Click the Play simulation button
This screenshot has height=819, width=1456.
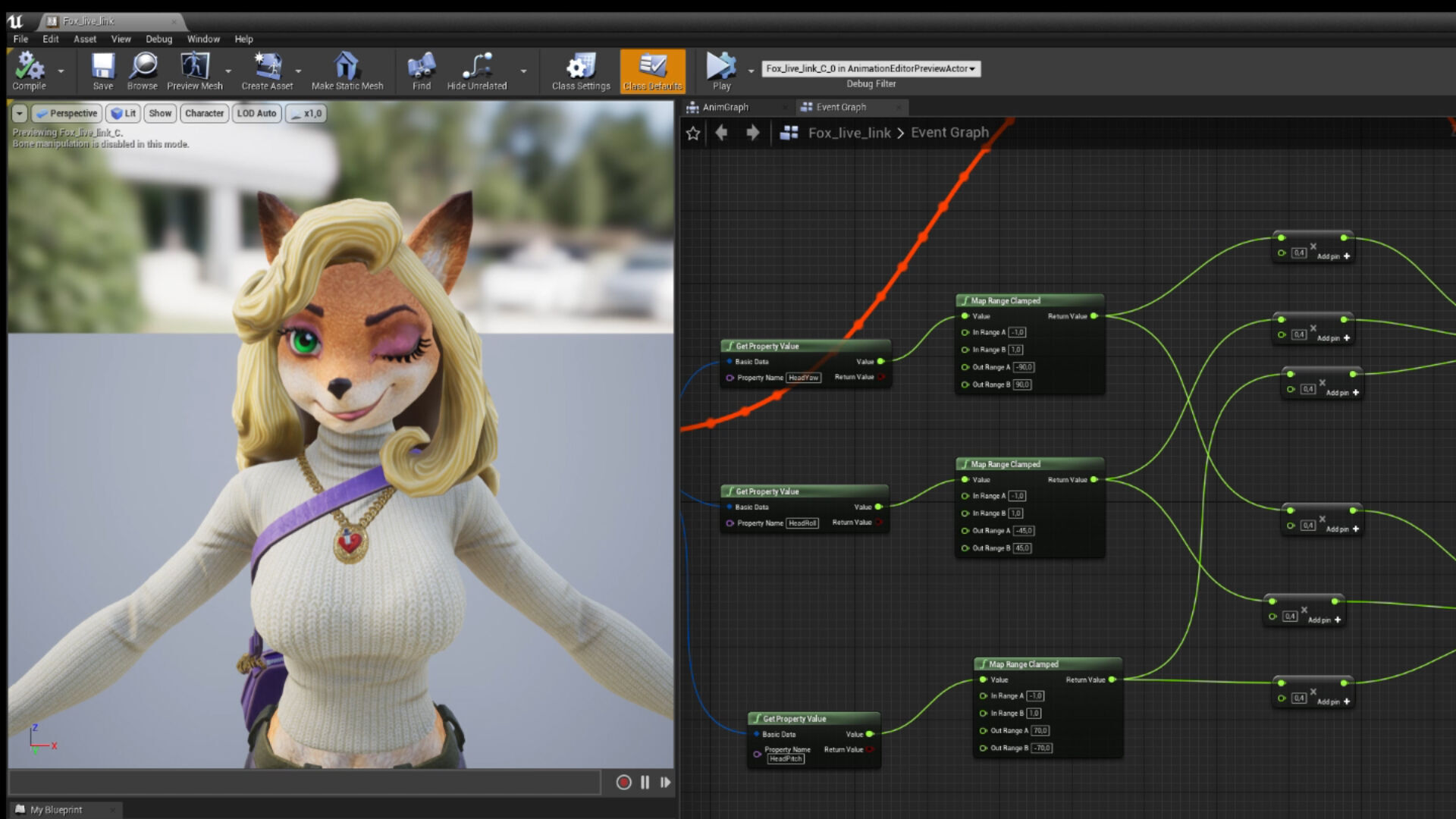pos(721,71)
